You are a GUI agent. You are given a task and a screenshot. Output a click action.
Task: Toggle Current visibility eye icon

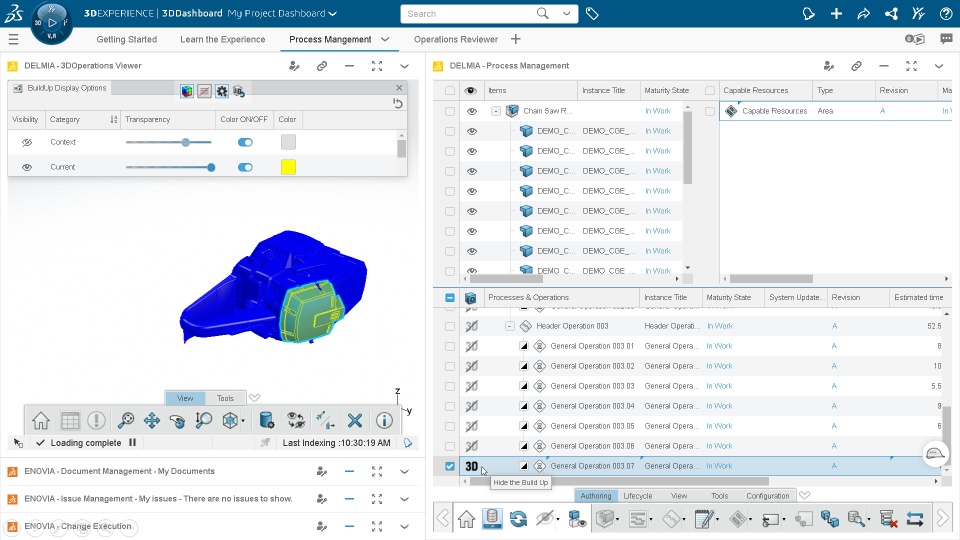(26, 167)
